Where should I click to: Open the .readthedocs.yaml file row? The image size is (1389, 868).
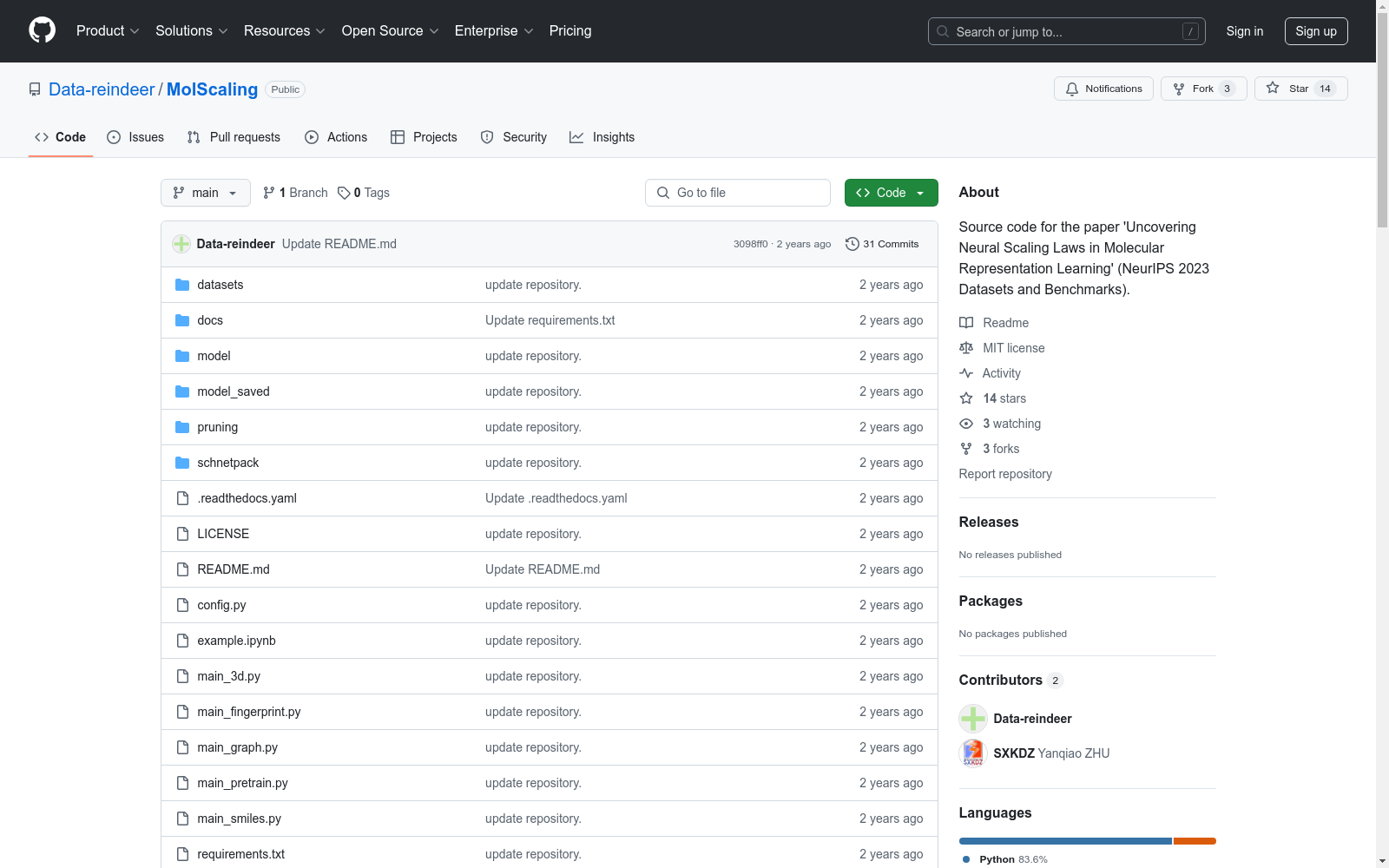point(549,498)
